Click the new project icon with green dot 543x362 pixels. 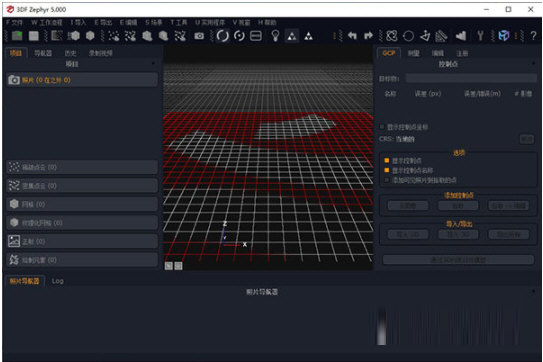point(17,36)
